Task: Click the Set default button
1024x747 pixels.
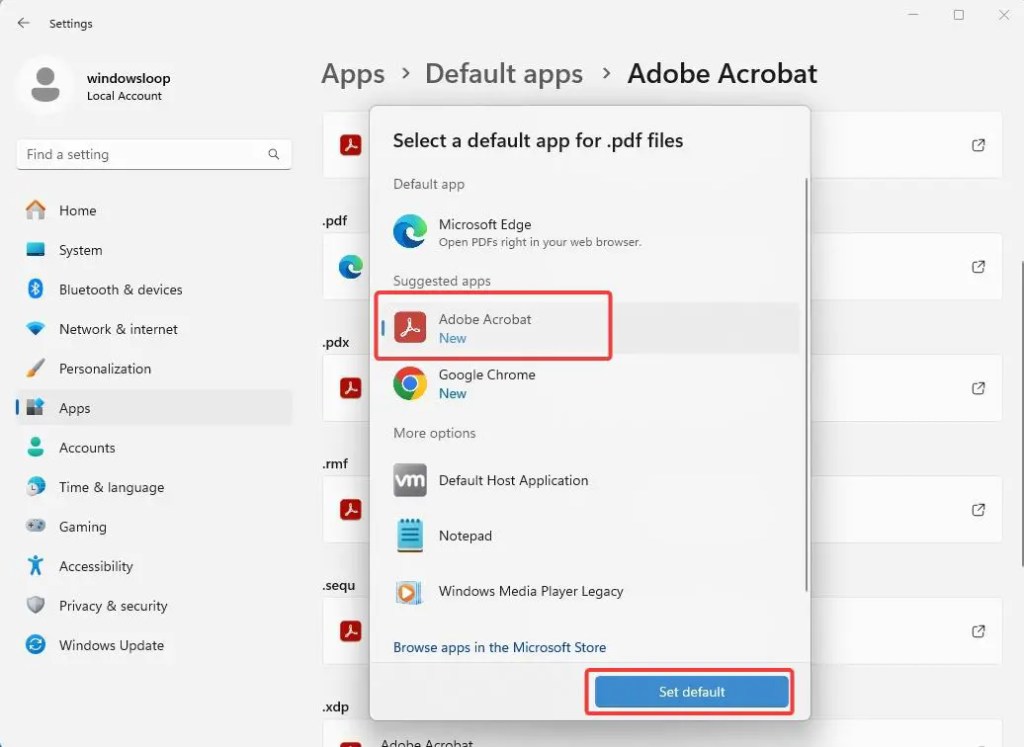Action: tap(690, 691)
